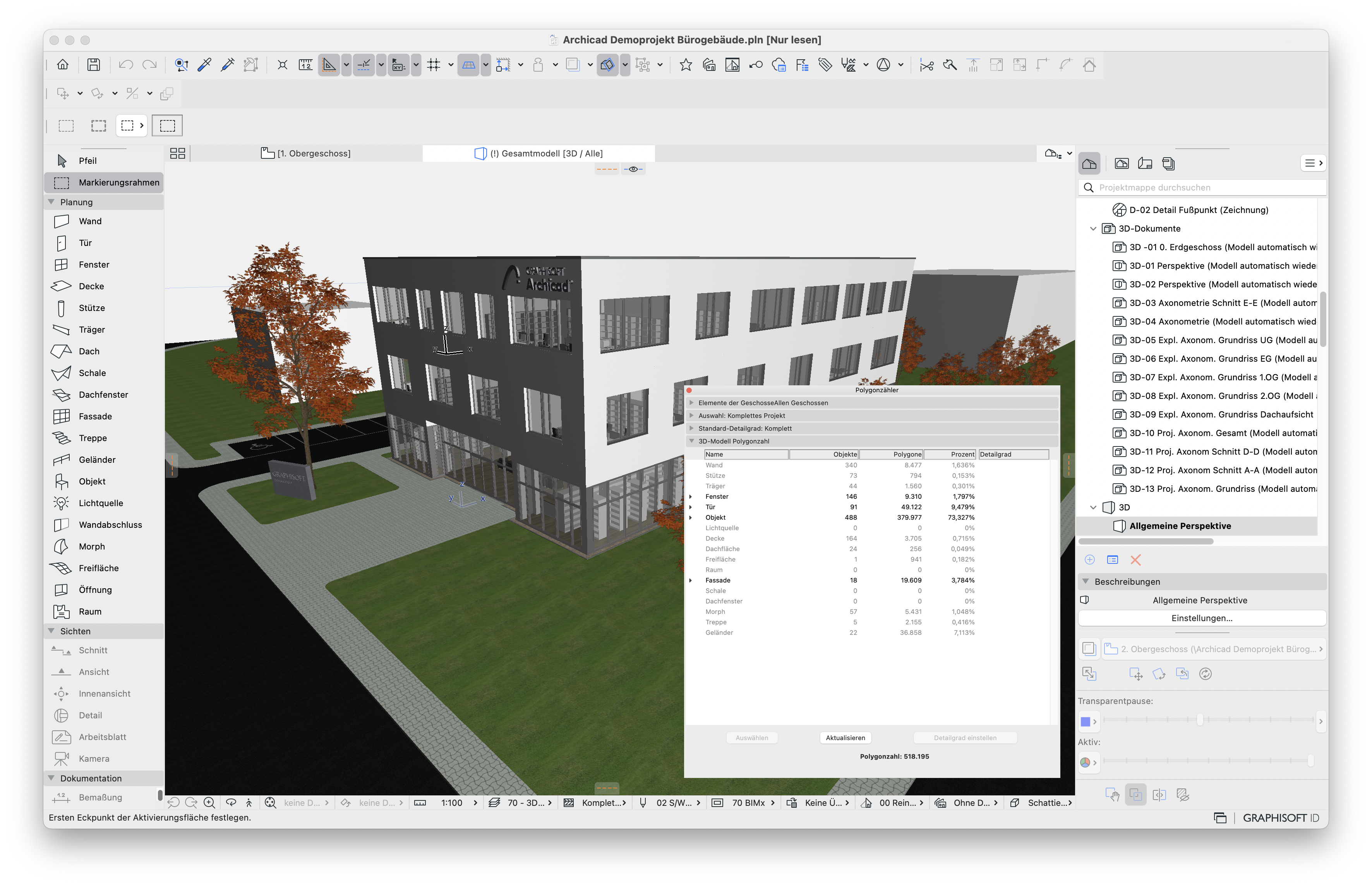This screenshot has height=886, width=1372.
Task: Expand Auswahl: Komplettes Projekt section
Action: pos(692,416)
